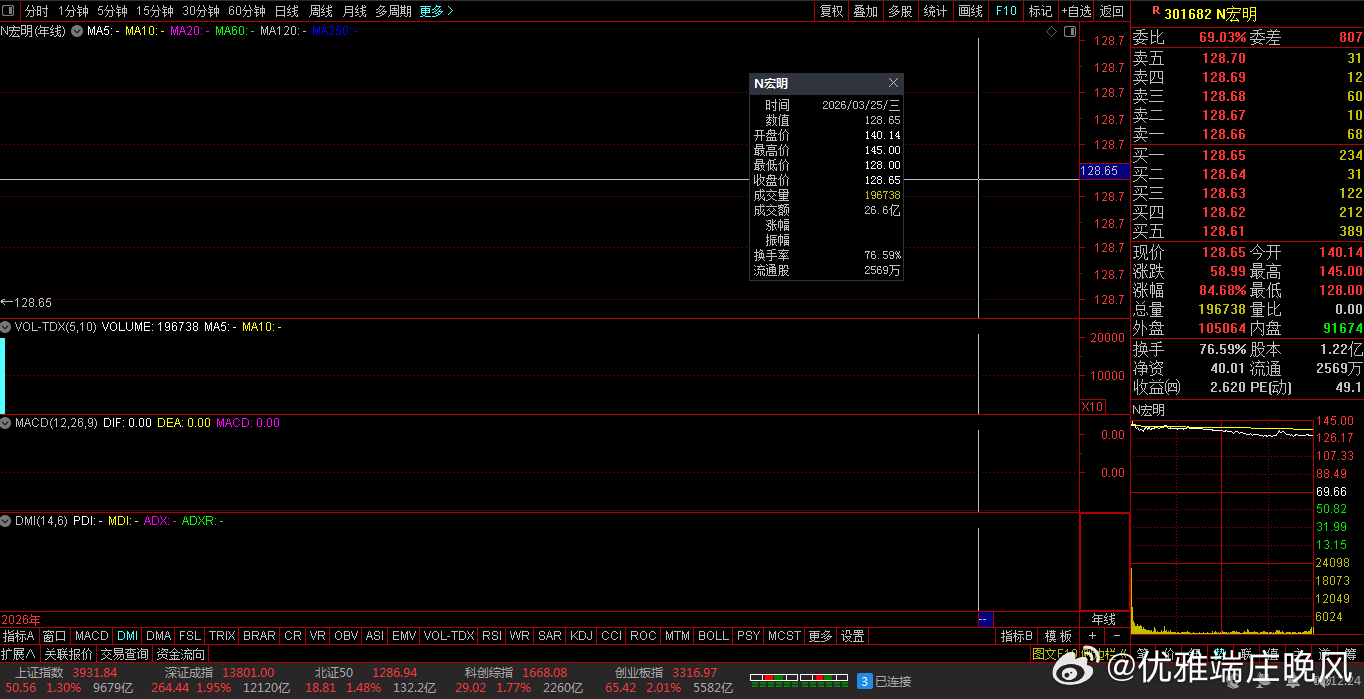
Task: Select the ROC indicator tab
Action: (643, 636)
